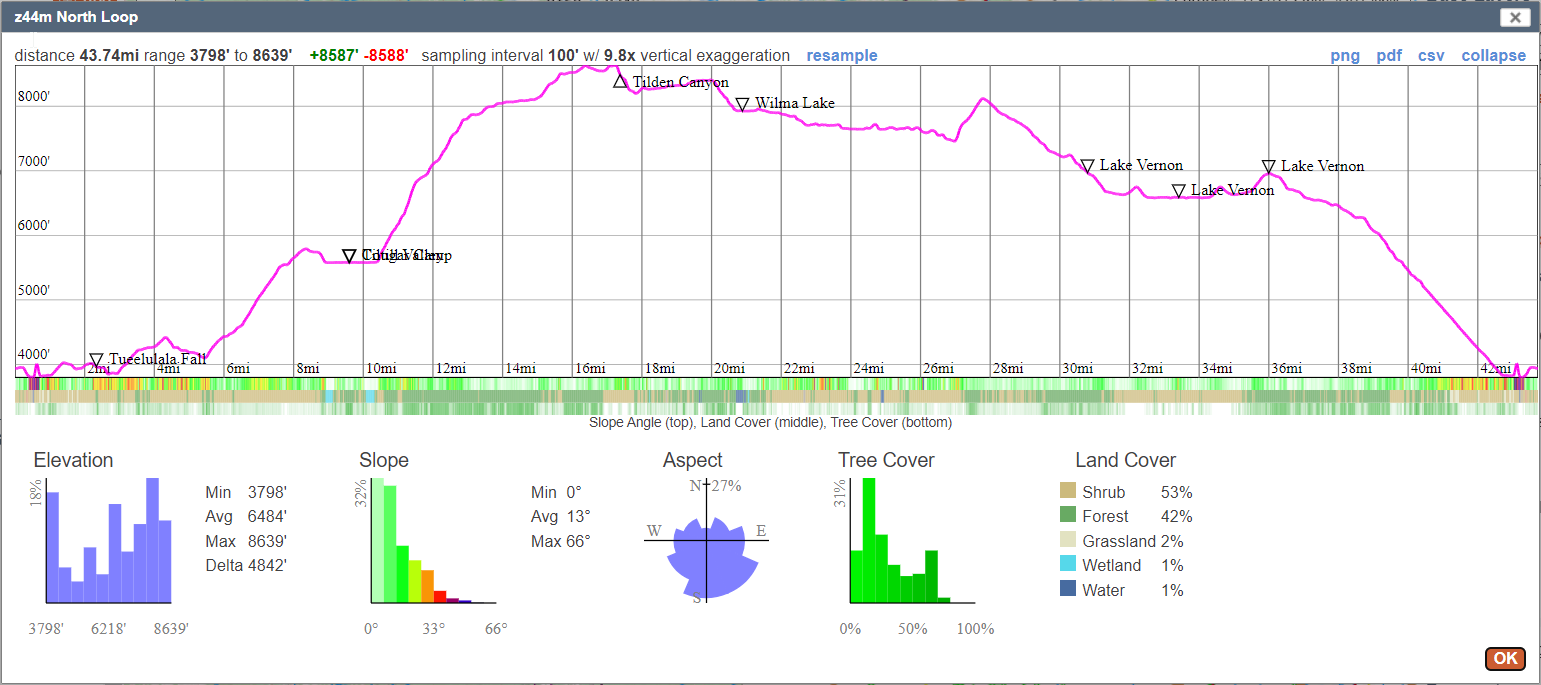1541x685 pixels.
Task: Click the Shrub 53% percentage
Action: (1176, 492)
